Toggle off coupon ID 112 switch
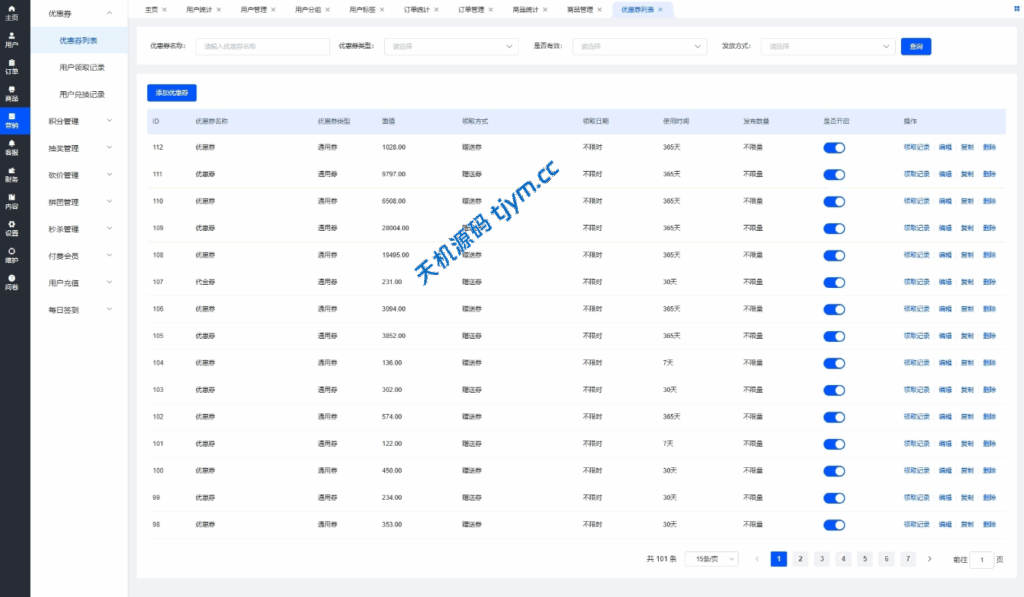The height and width of the screenshot is (597, 1024). click(x=834, y=147)
